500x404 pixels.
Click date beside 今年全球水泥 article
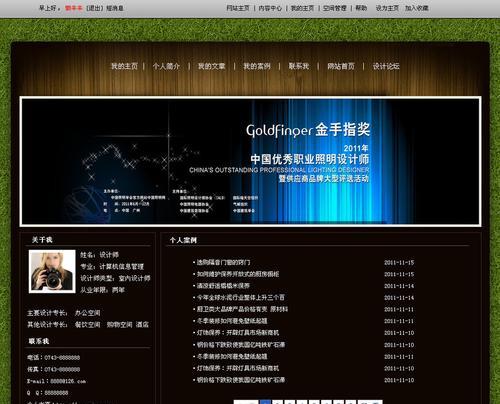(399, 298)
